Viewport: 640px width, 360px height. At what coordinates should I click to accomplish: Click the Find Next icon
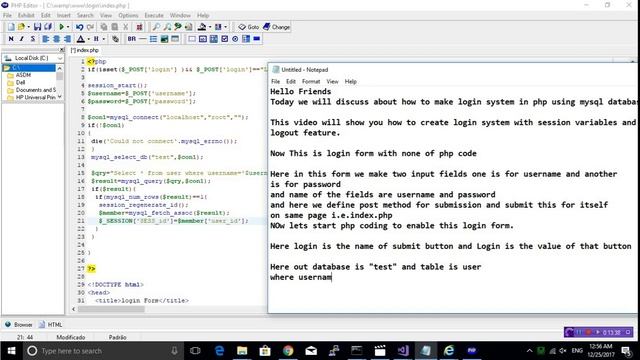167,27
